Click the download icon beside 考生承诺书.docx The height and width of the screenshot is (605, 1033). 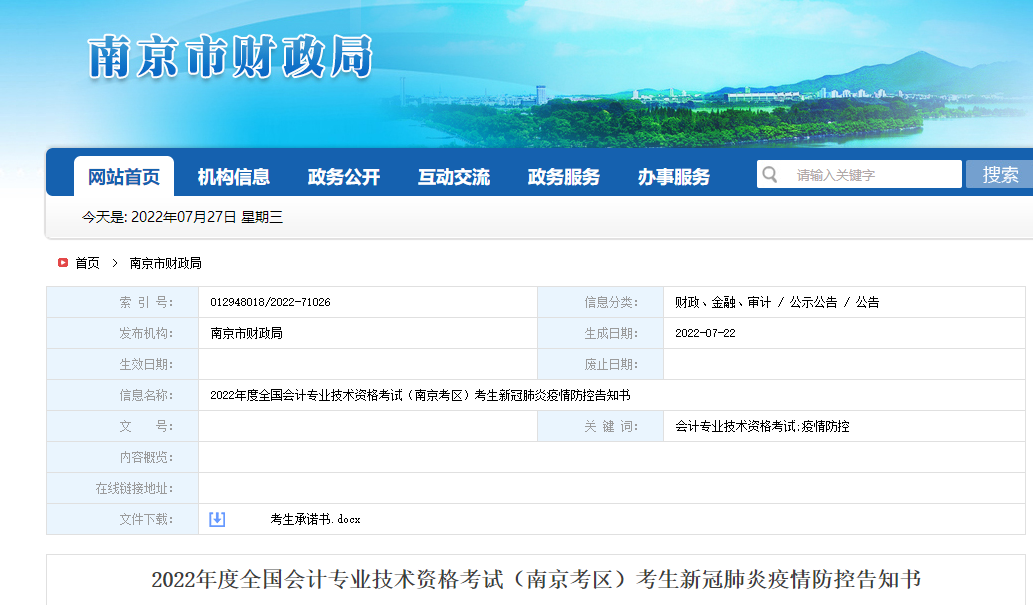click(219, 519)
